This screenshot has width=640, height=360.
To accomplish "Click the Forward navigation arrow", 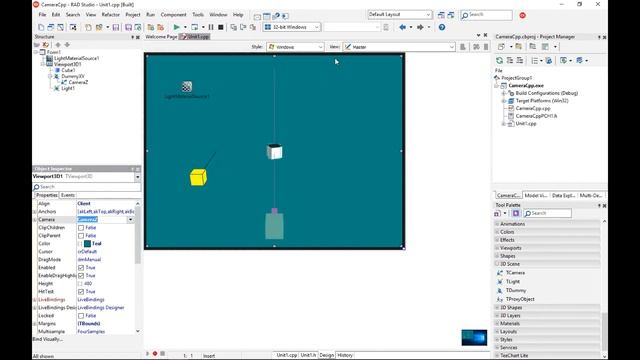I will click(x=420, y=27).
